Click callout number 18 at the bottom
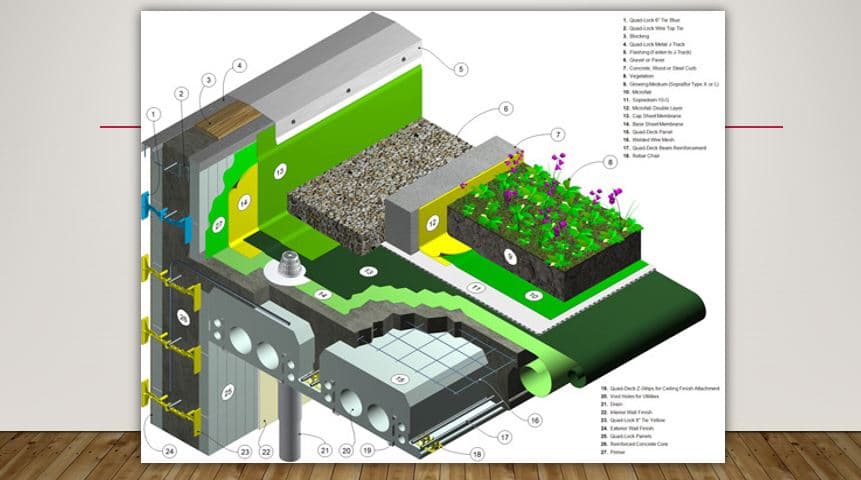This screenshot has width=861, height=480. point(477,454)
